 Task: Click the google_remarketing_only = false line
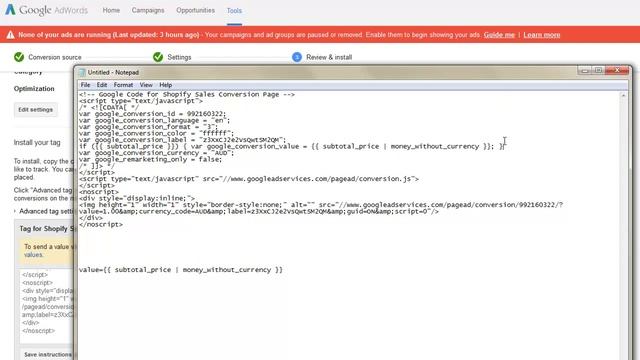tap(150, 160)
